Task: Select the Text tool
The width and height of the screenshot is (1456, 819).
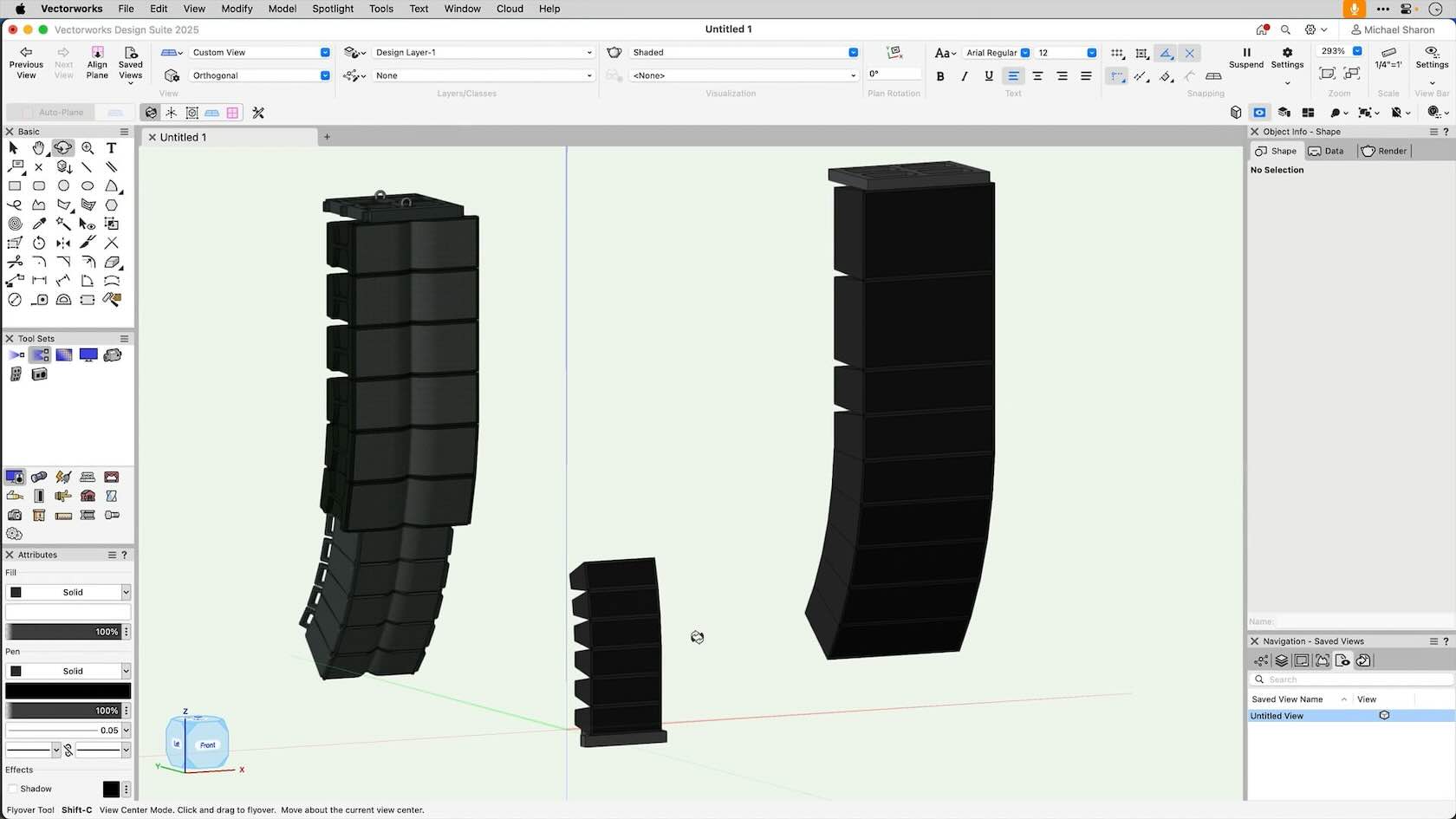Action: pos(111,148)
